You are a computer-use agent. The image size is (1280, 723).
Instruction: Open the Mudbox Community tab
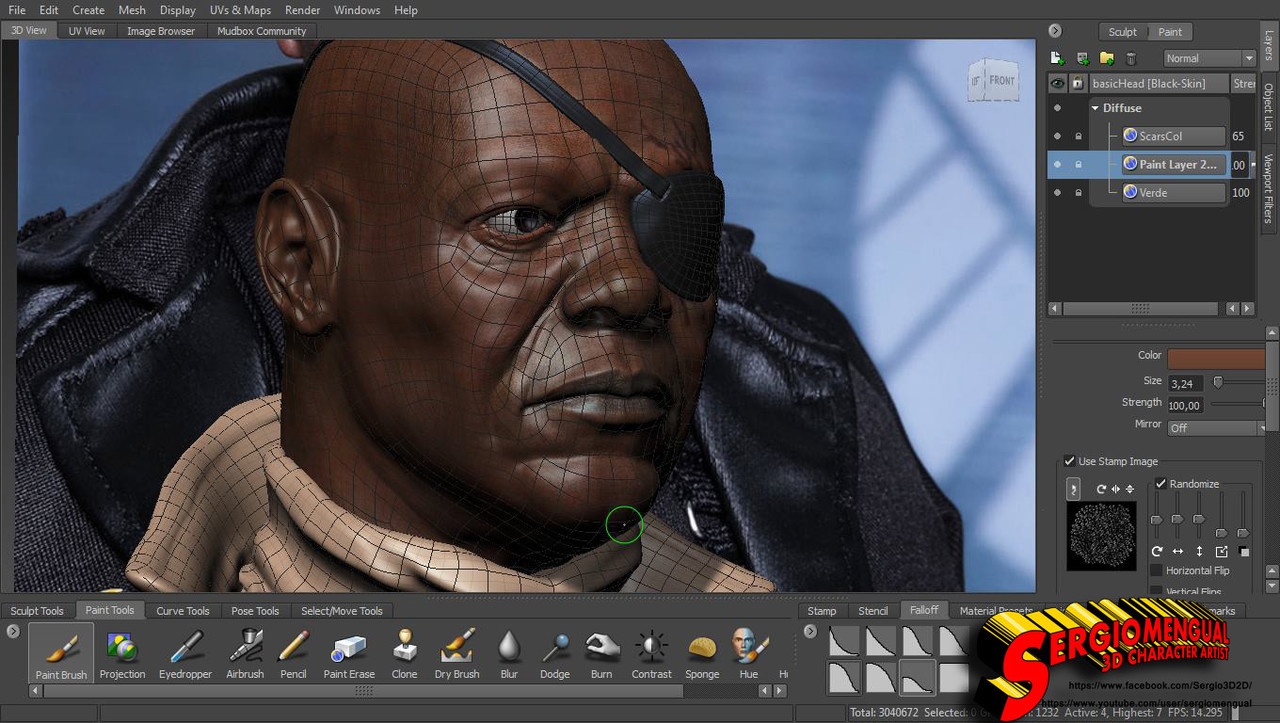[x=261, y=31]
